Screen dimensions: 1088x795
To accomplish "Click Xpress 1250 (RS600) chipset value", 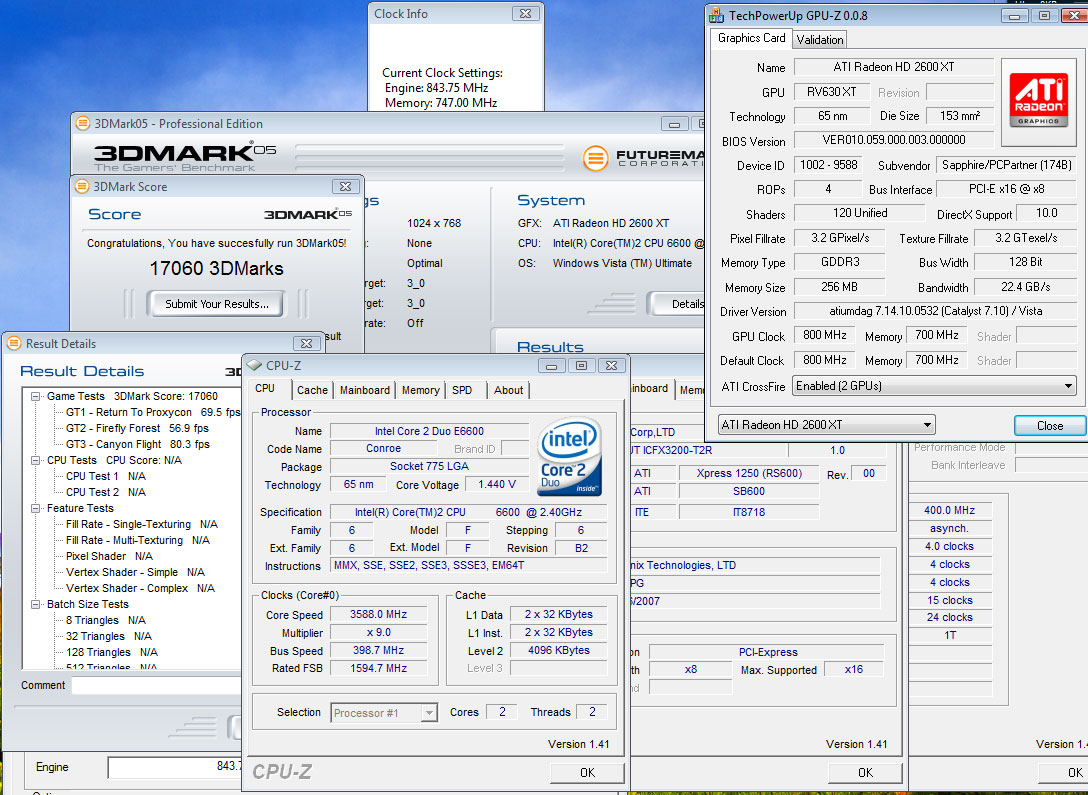I will [749, 473].
